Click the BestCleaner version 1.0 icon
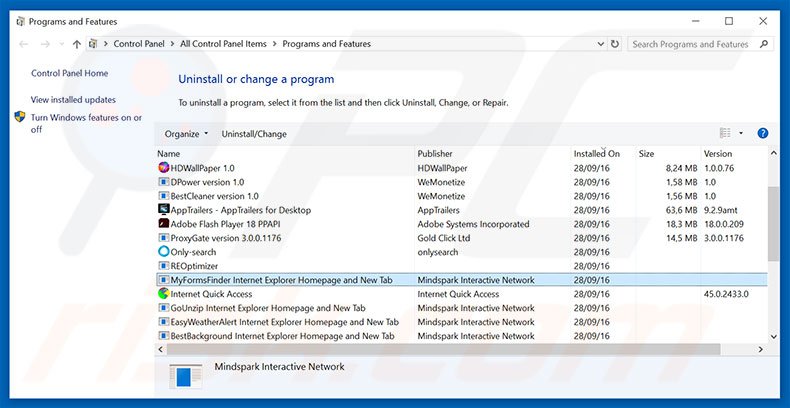The height and width of the screenshot is (408, 790). [x=163, y=196]
